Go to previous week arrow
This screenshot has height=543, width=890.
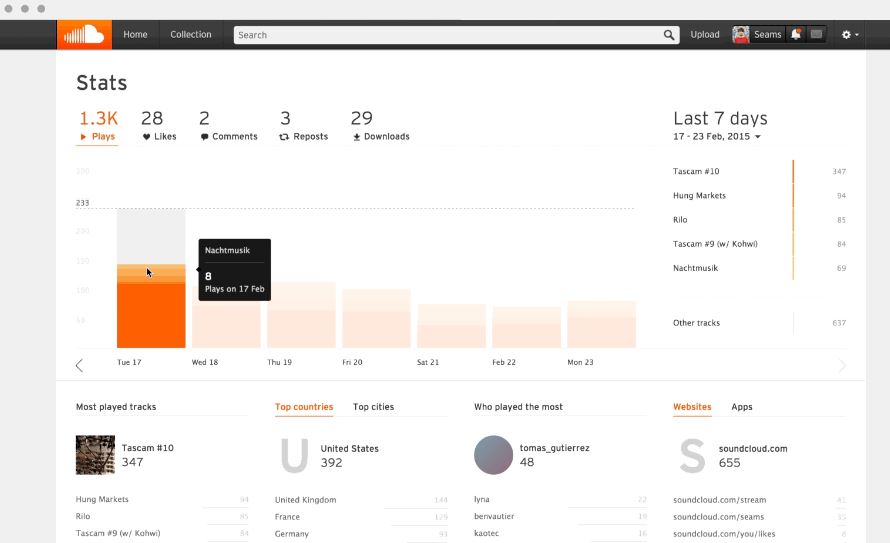[x=79, y=365]
